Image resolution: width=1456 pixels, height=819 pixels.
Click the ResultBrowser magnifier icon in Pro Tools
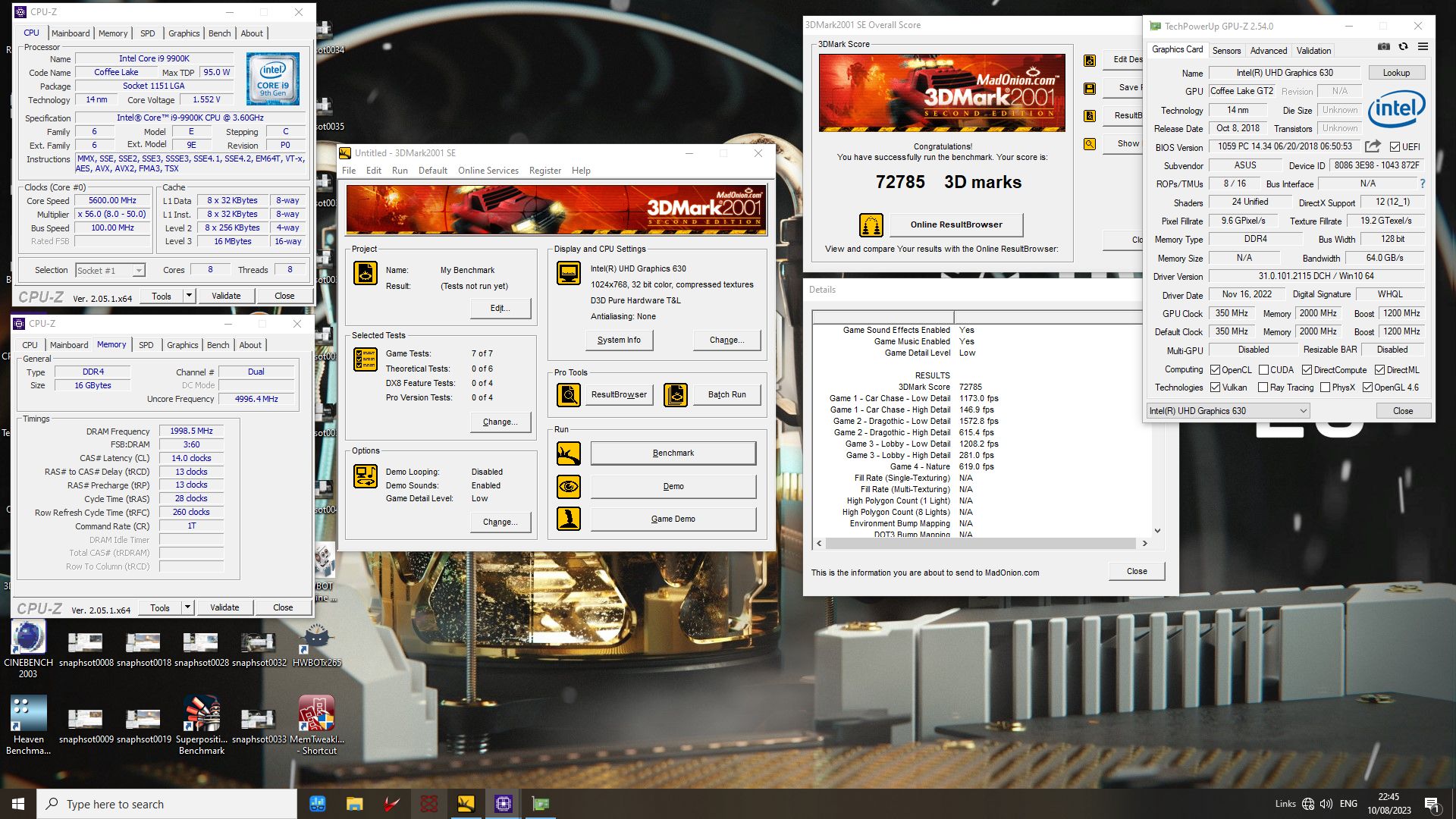tap(569, 394)
